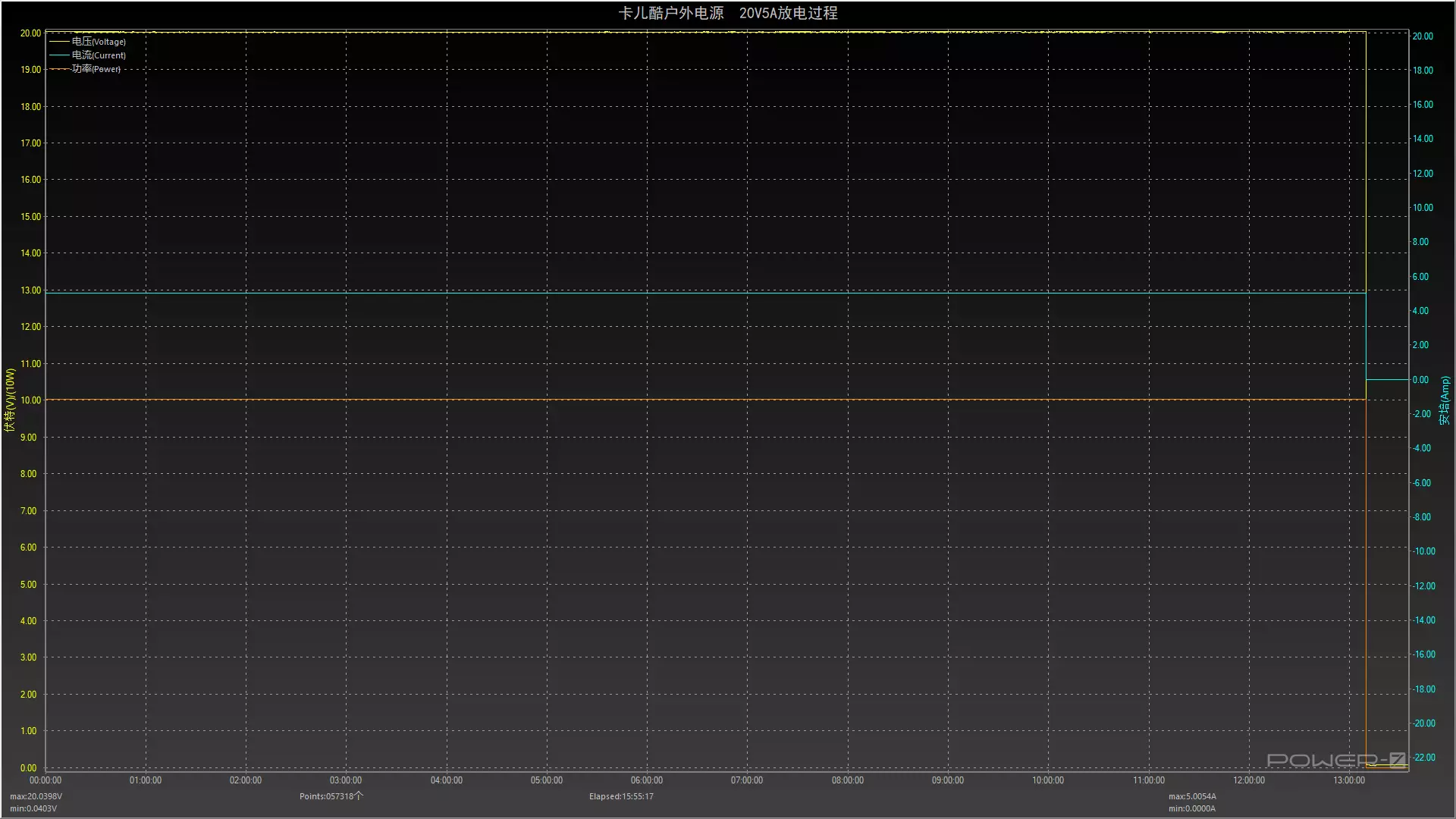The width and height of the screenshot is (1456, 819).
Task: Click the 07:00:00 time axis label
Action: (747, 780)
